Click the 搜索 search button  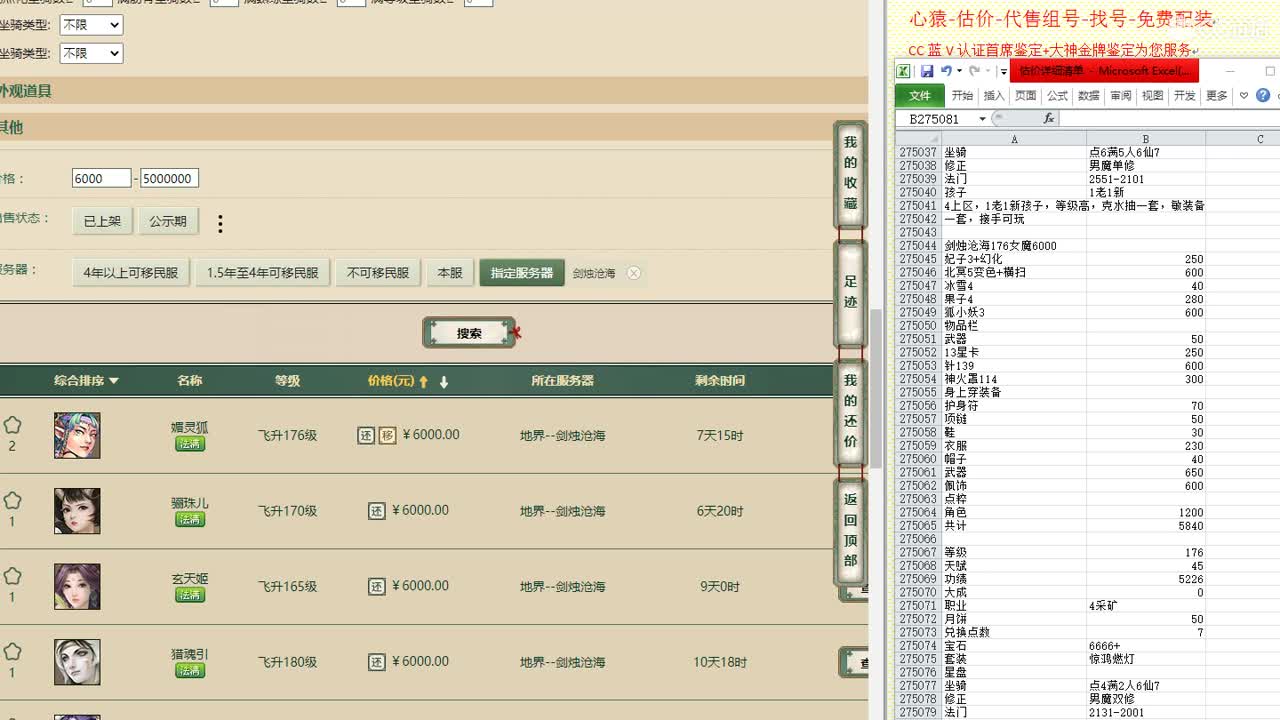click(469, 333)
